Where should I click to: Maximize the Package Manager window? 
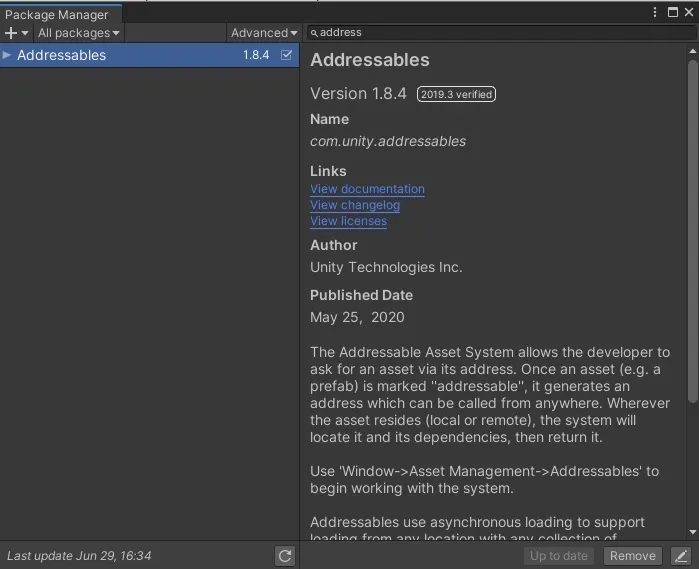click(673, 12)
